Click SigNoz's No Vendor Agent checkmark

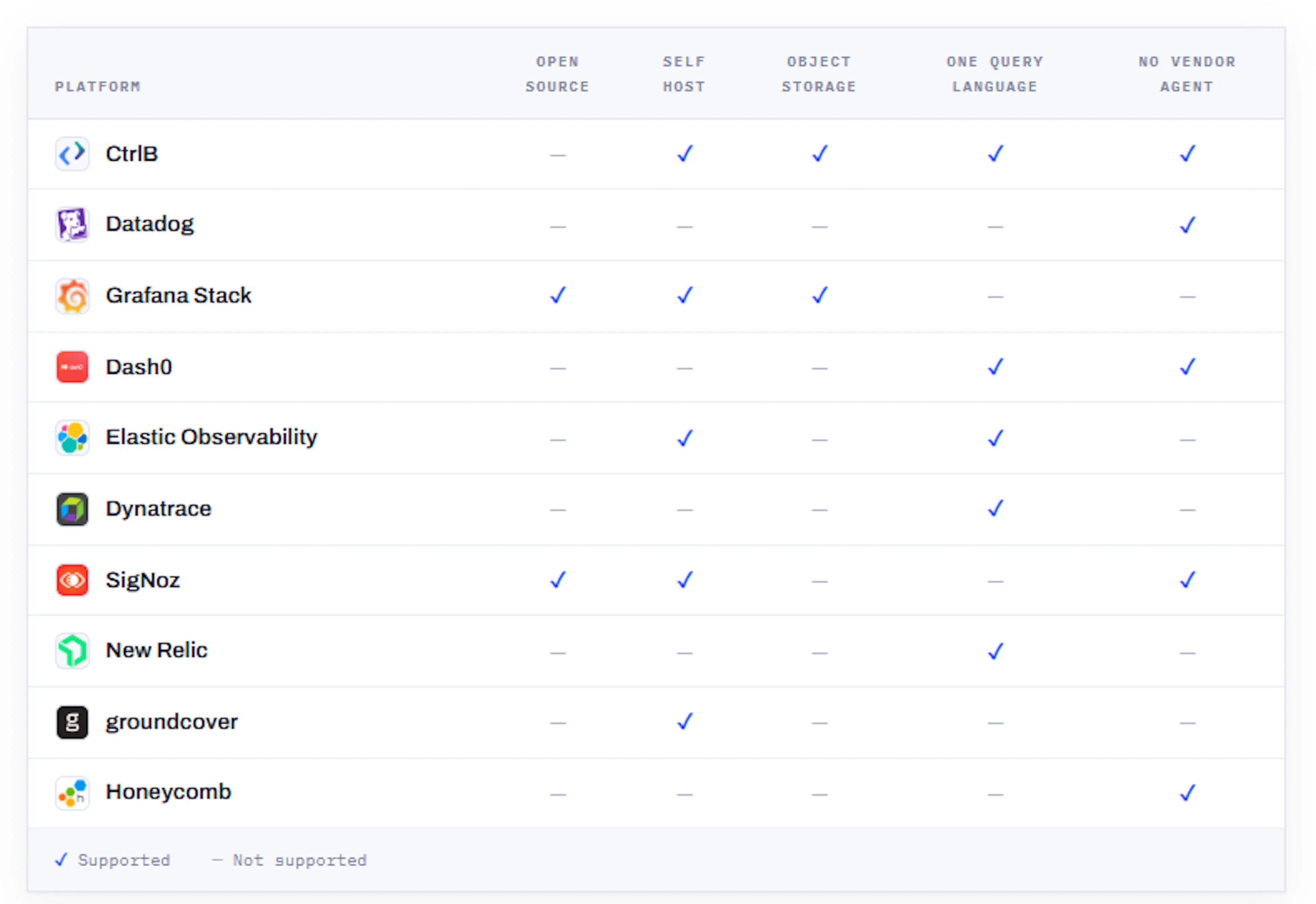point(1187,580)
